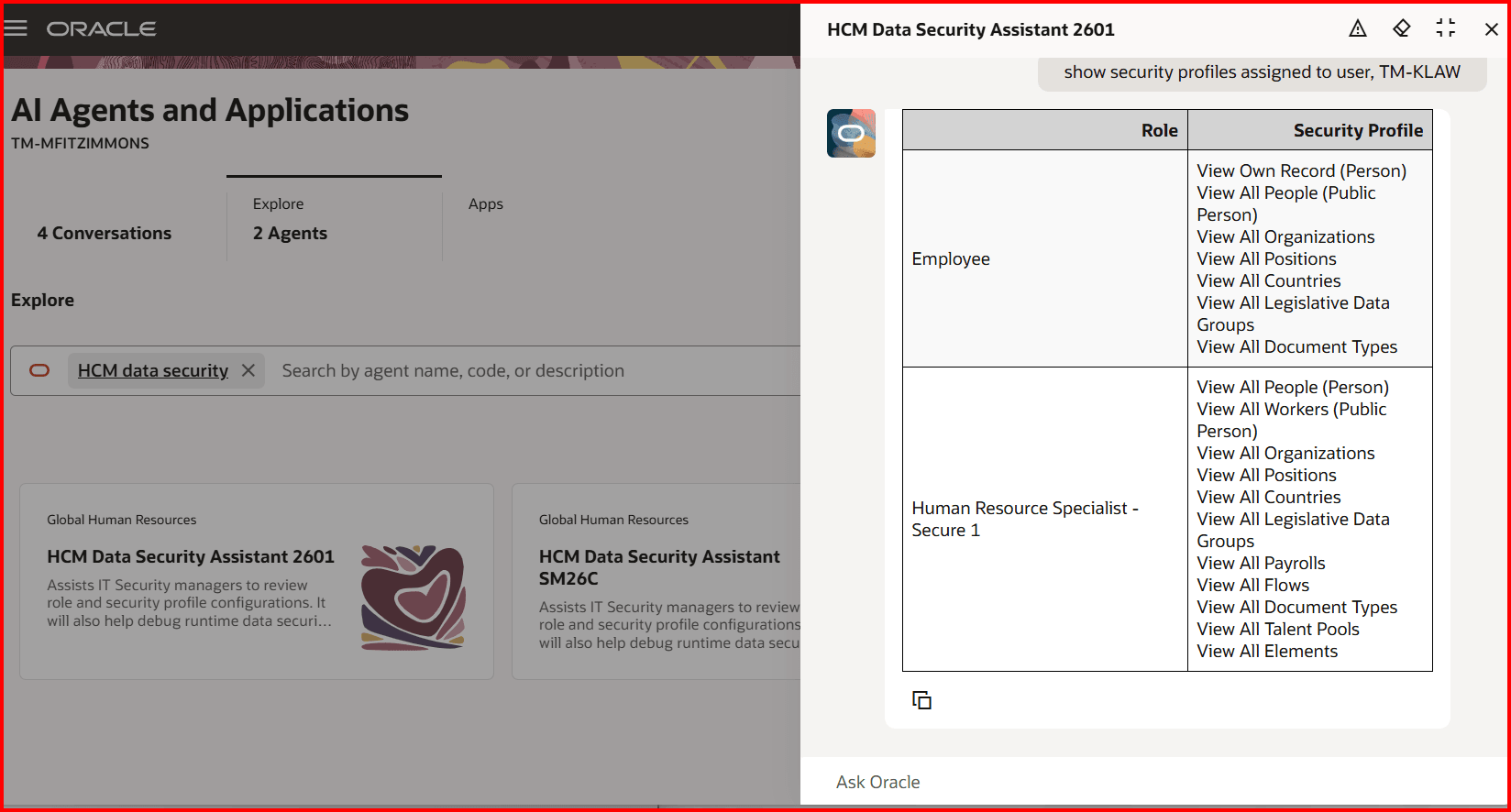Click View All Talent Pools entry
The width and height of the screenshot is (1511, 812).
coord(1277,629)
